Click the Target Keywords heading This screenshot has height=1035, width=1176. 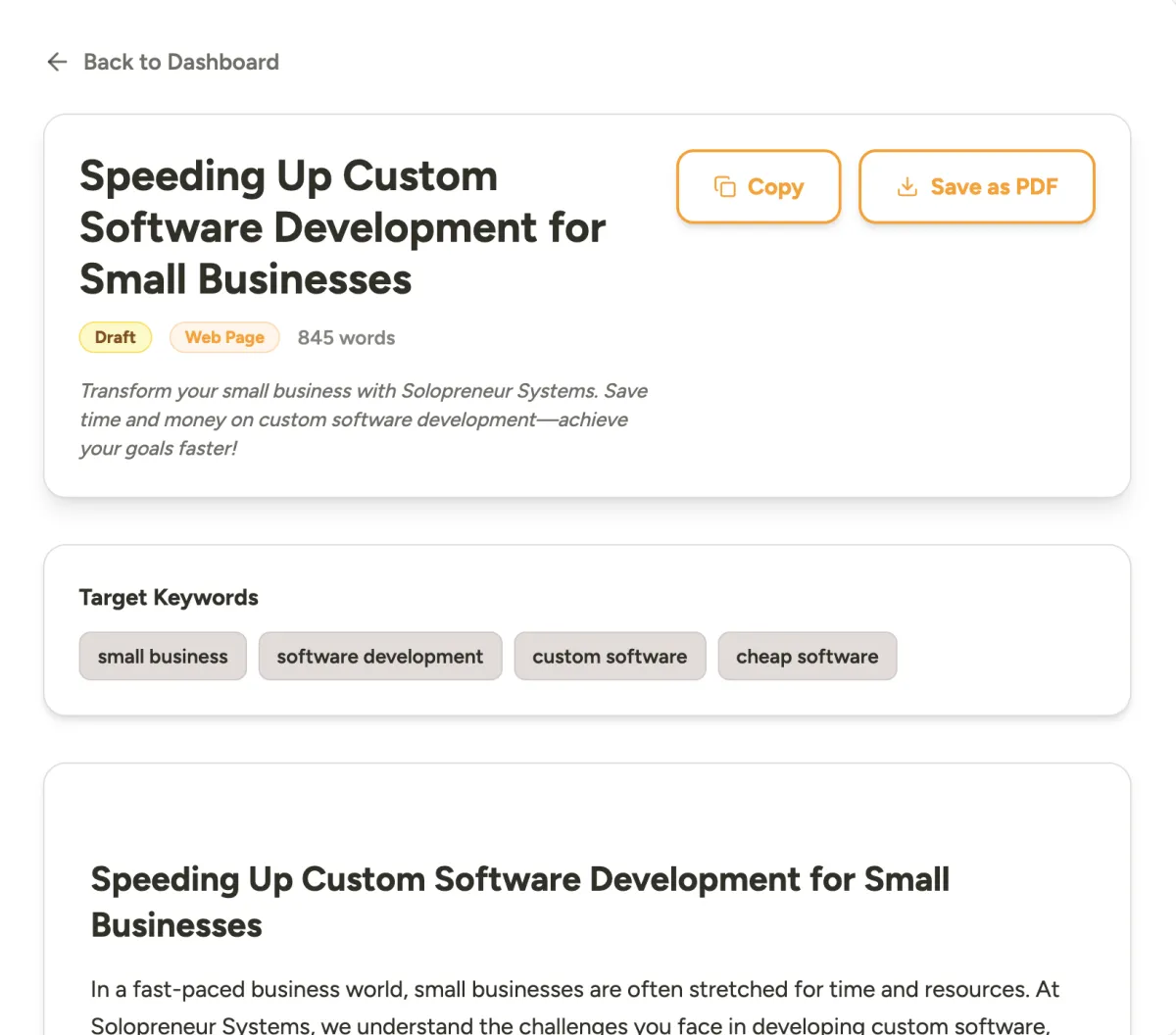(169, 597)
